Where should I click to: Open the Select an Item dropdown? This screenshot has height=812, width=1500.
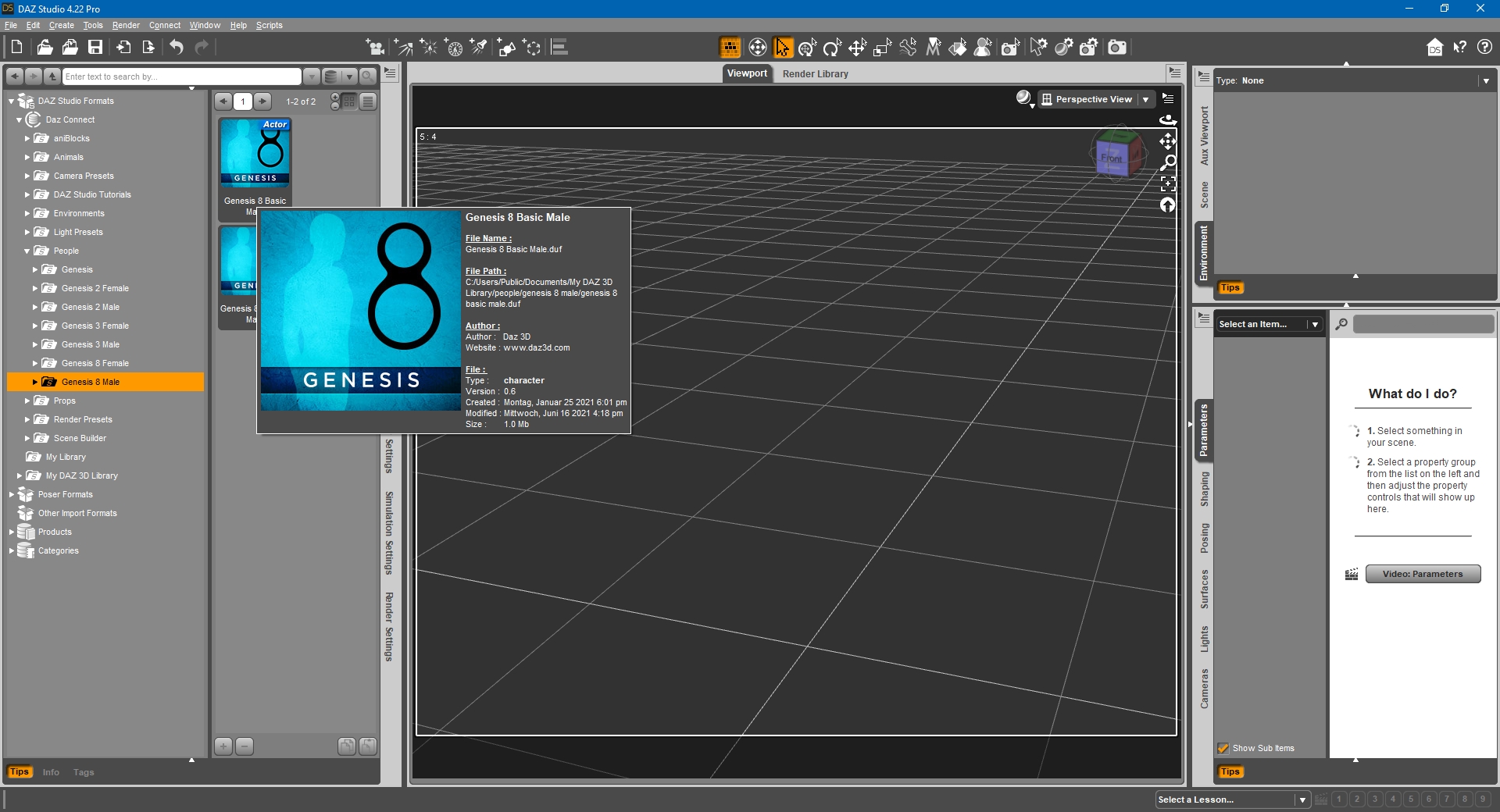coord(1269,324)
